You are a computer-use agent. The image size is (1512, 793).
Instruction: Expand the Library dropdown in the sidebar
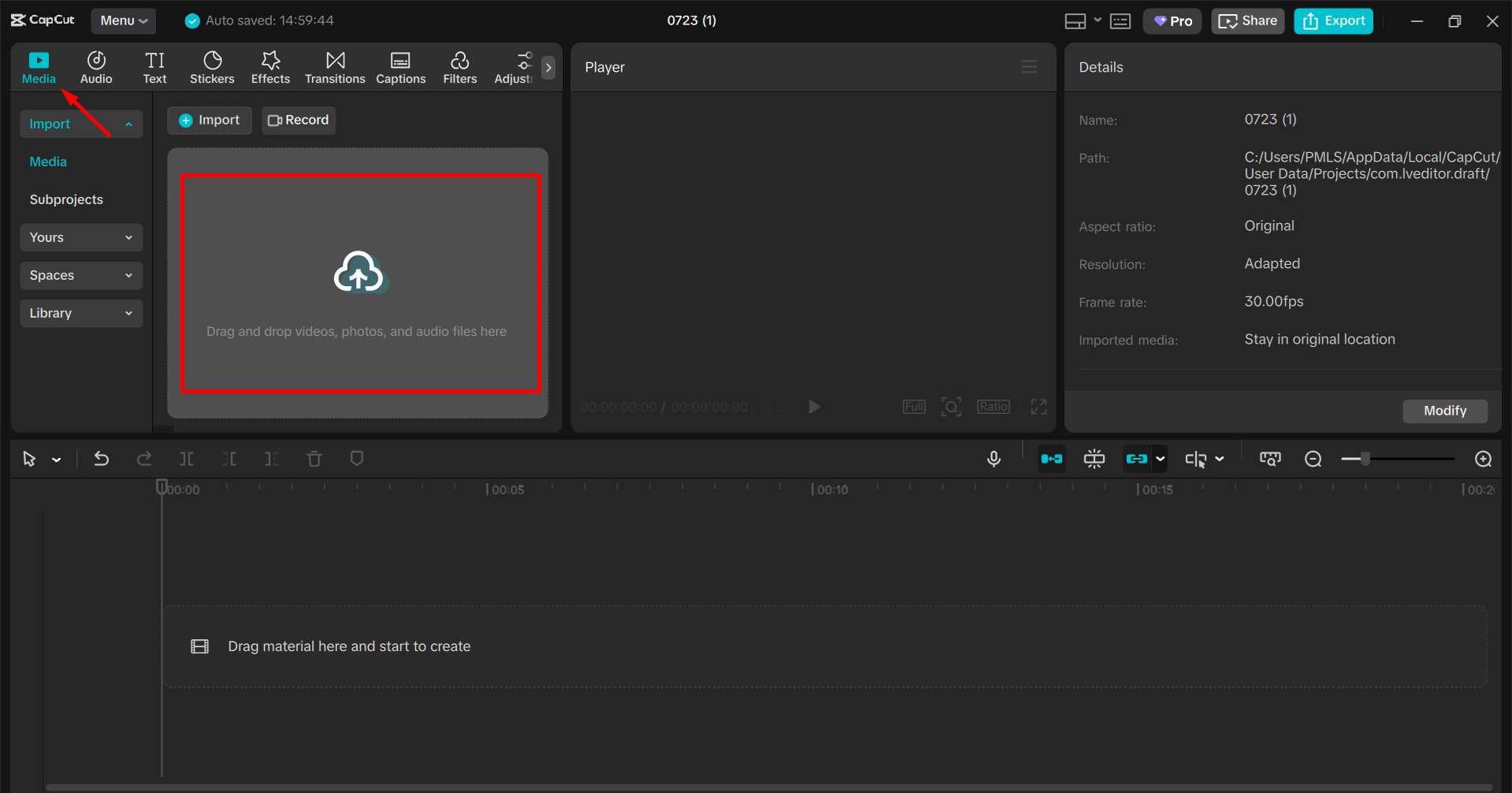(x=80, y=313)
